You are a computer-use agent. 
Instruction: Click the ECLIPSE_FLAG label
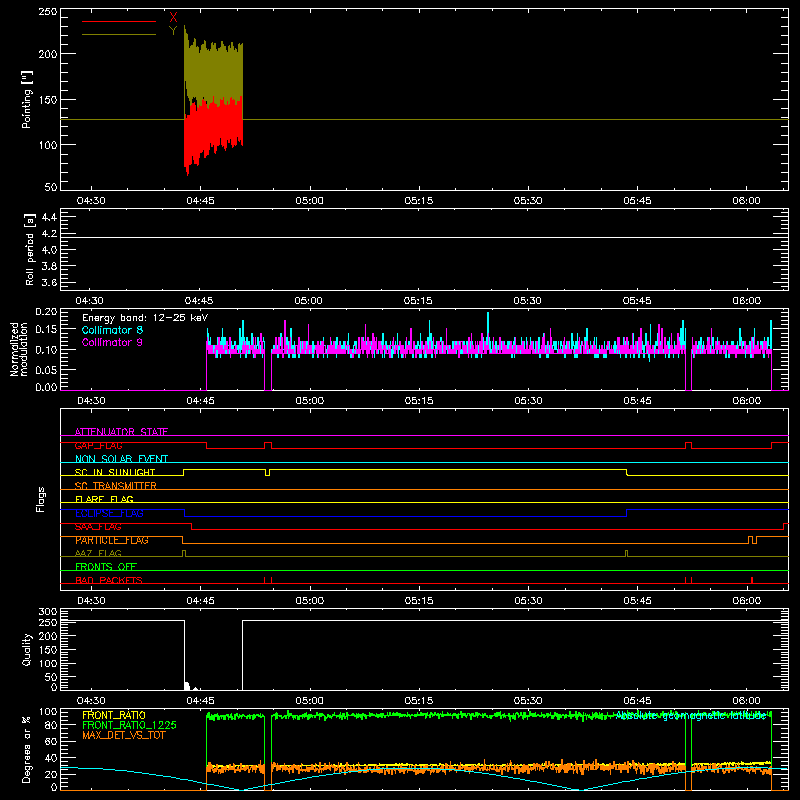(x=109, y=513)
